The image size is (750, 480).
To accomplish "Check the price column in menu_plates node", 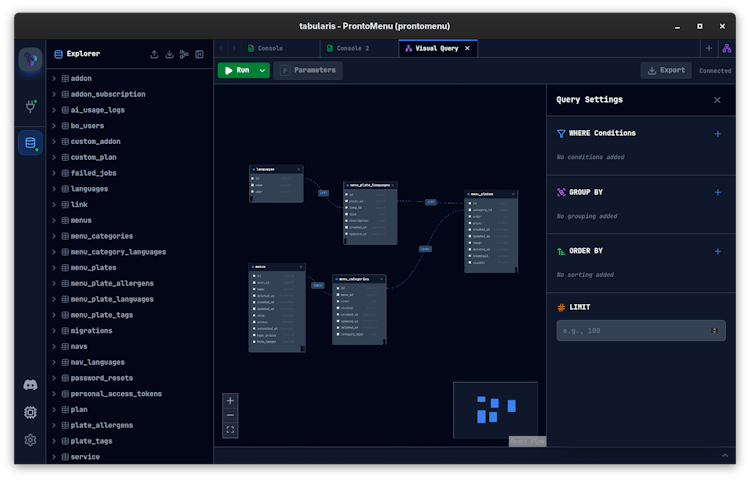I will coord(470,223).
